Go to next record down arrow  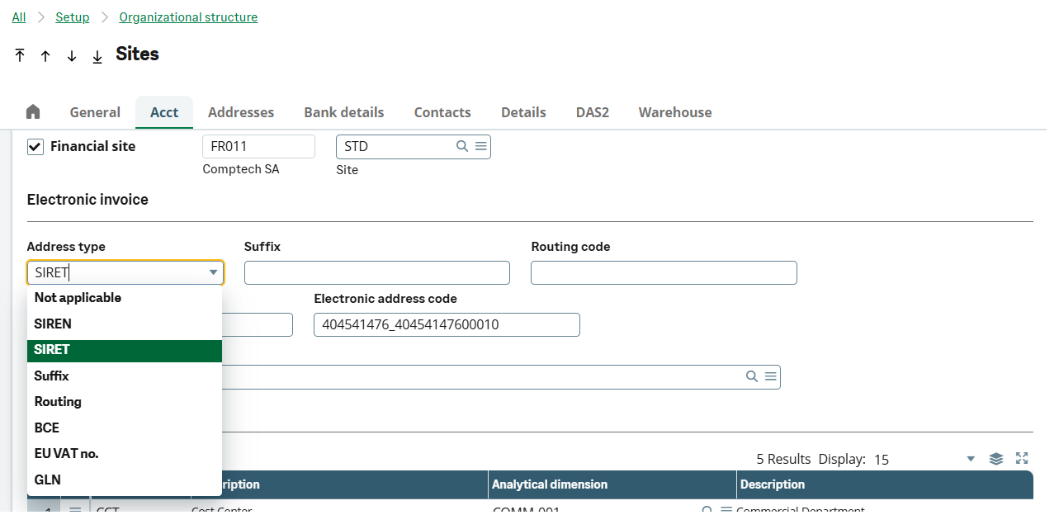point(71,56)
